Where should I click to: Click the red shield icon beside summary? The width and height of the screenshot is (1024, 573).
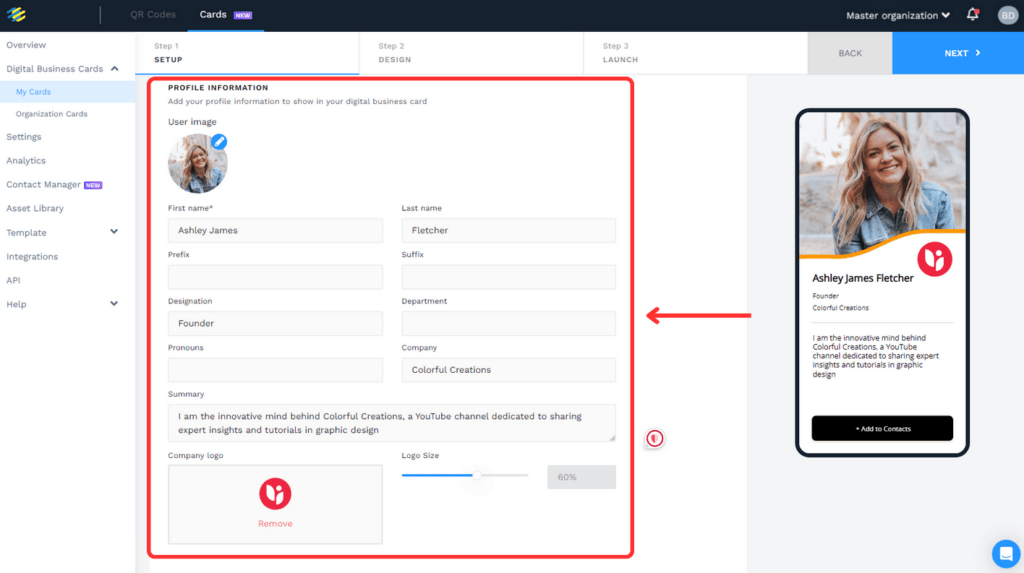tap(654, 438)
